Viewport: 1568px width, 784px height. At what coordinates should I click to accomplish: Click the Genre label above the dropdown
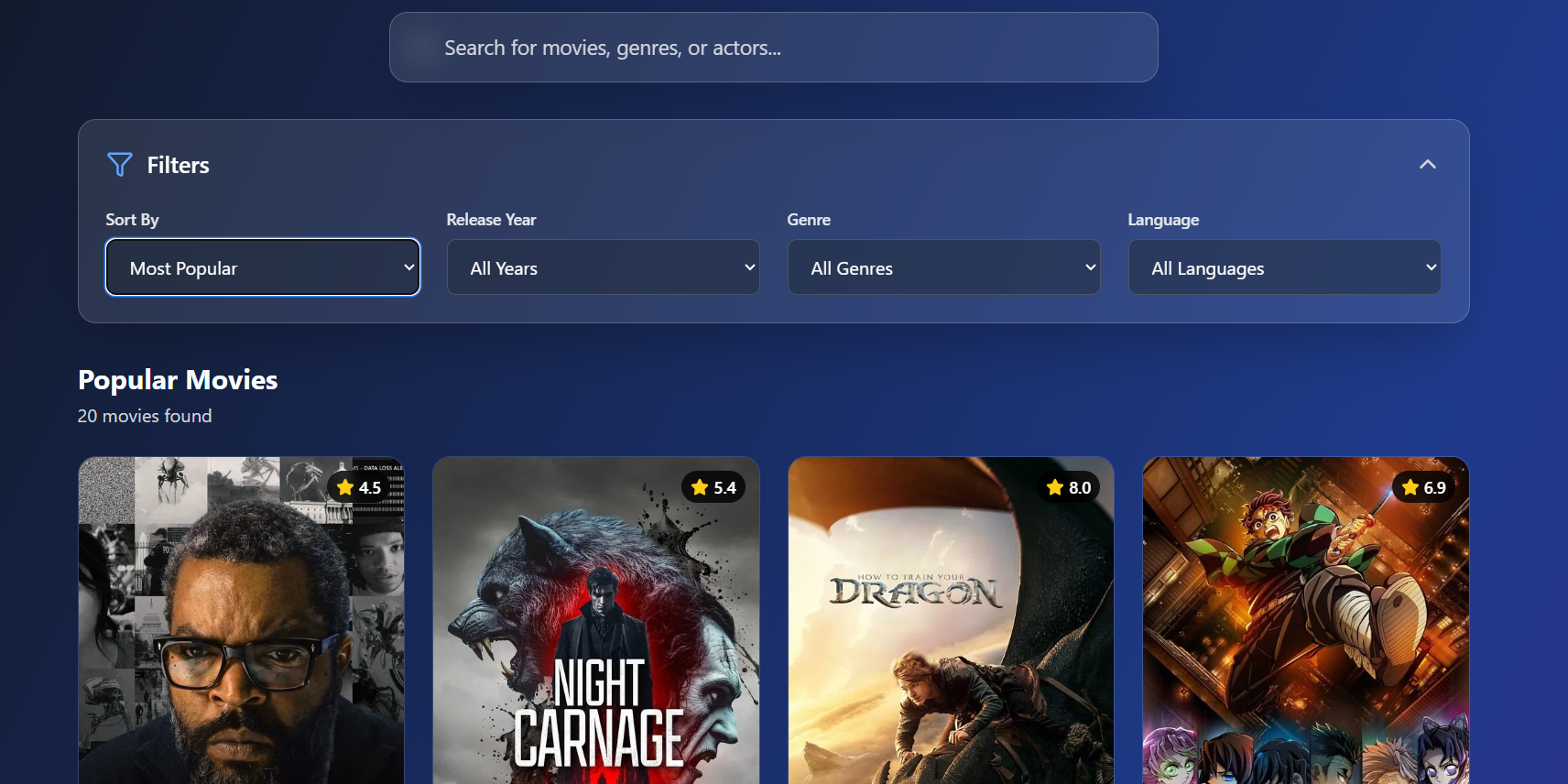(x=809, y=220)
